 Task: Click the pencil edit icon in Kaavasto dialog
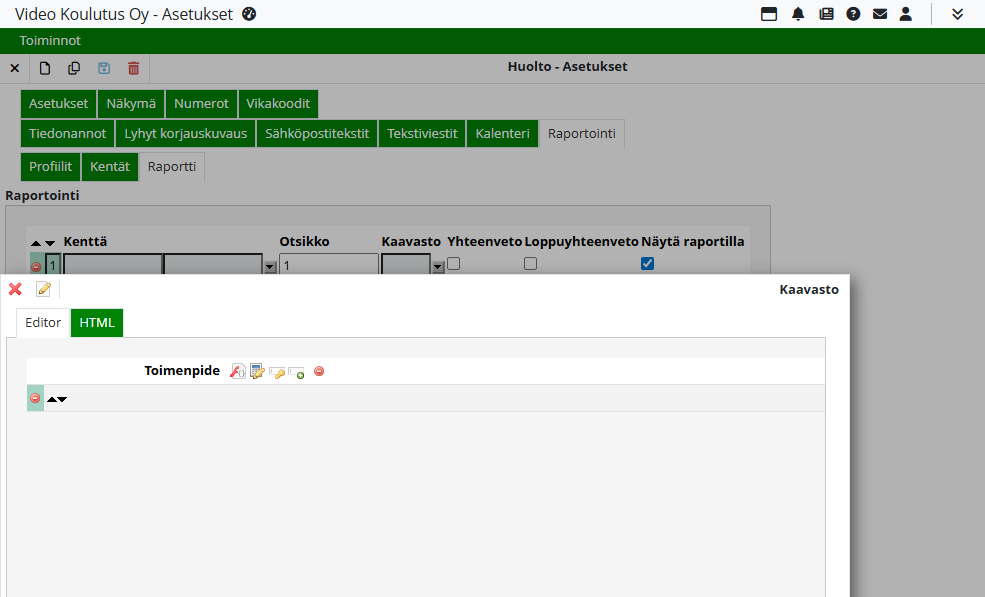click(43, 289)
